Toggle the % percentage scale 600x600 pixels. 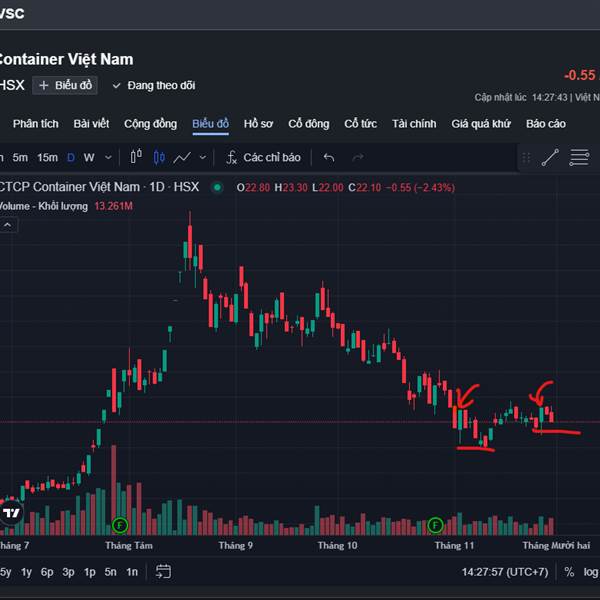point(569,572)
